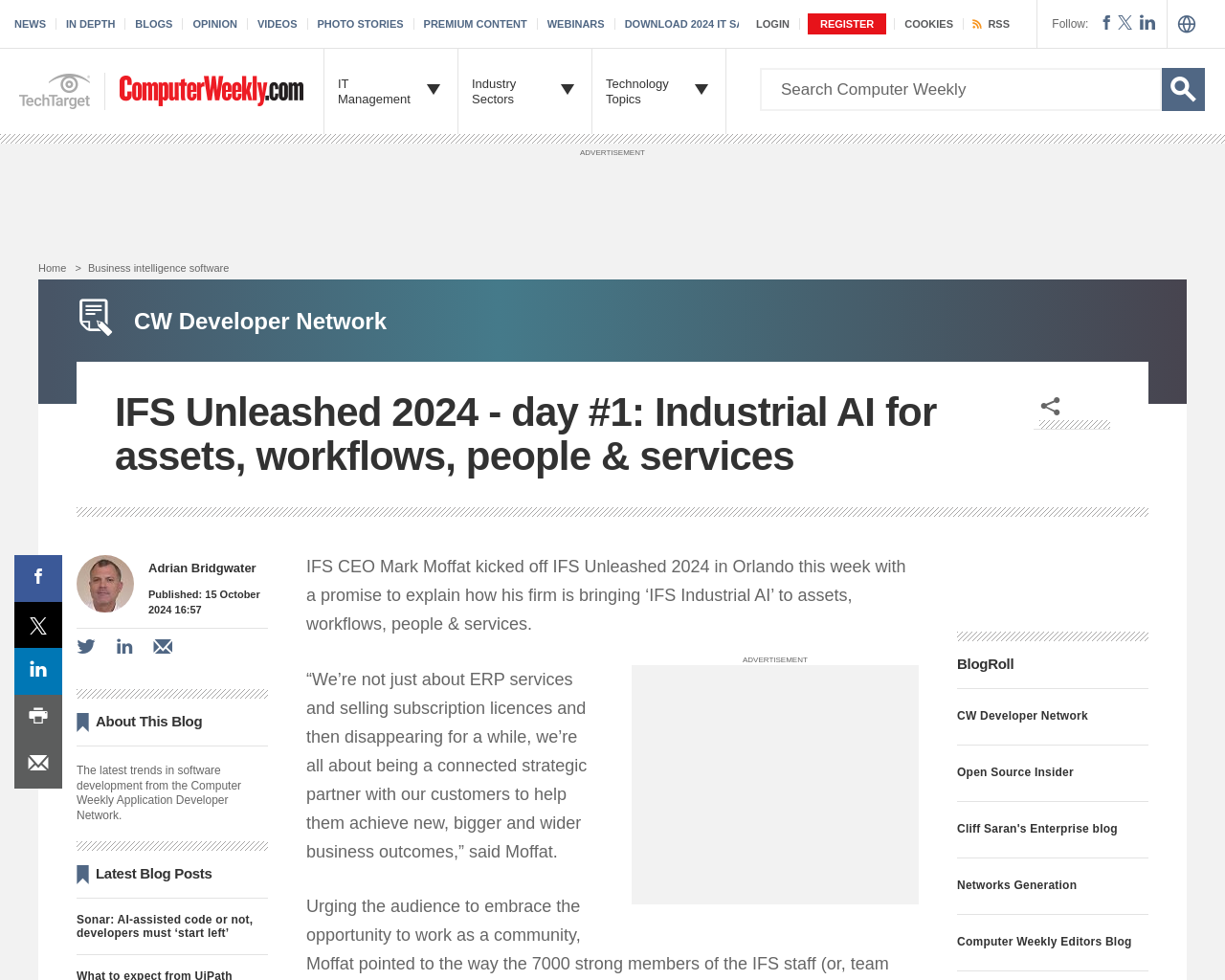Click the article headline IFS Unleashed 2024
The width and height of the screenshot is (1225, 980).
pos(525,434)
